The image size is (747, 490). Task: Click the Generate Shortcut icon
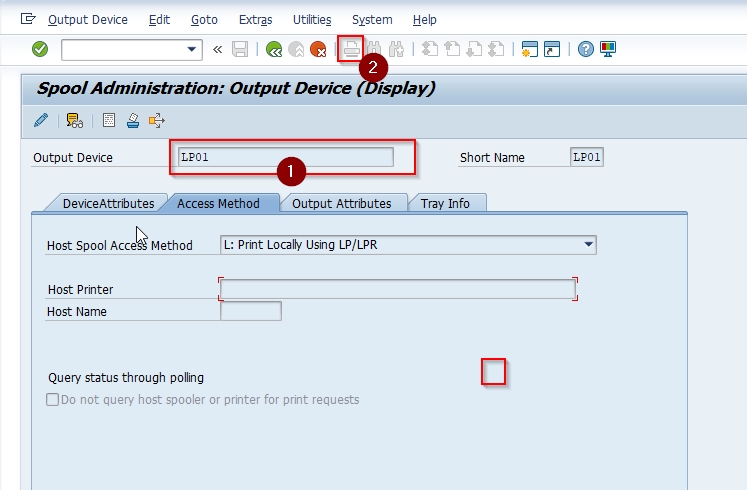[x=552, y=49]
